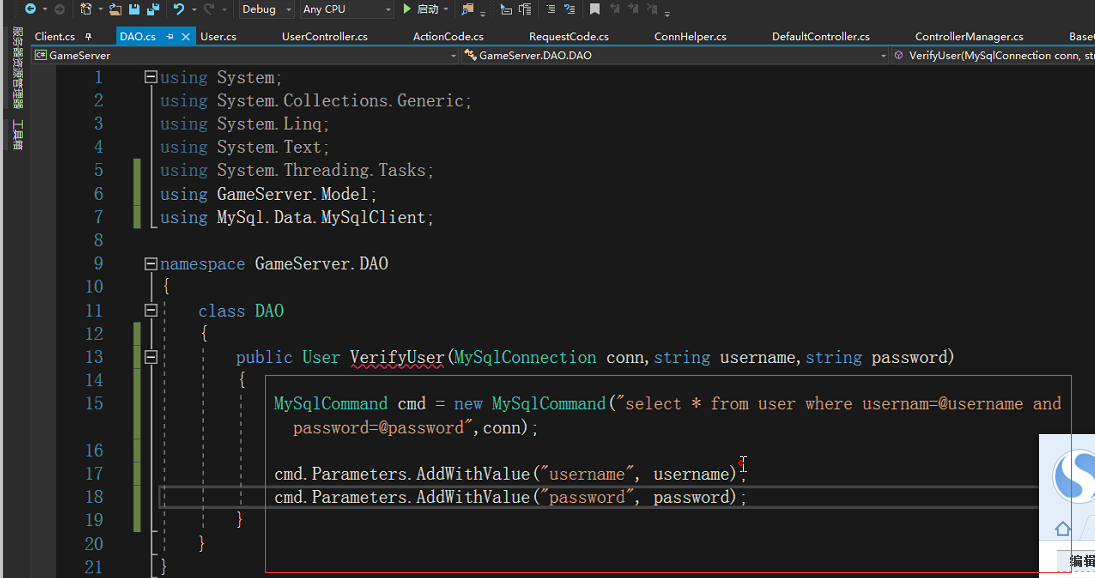Click the Save All icon
This screenshot has width=1095, height=578.
click(153, 9)
